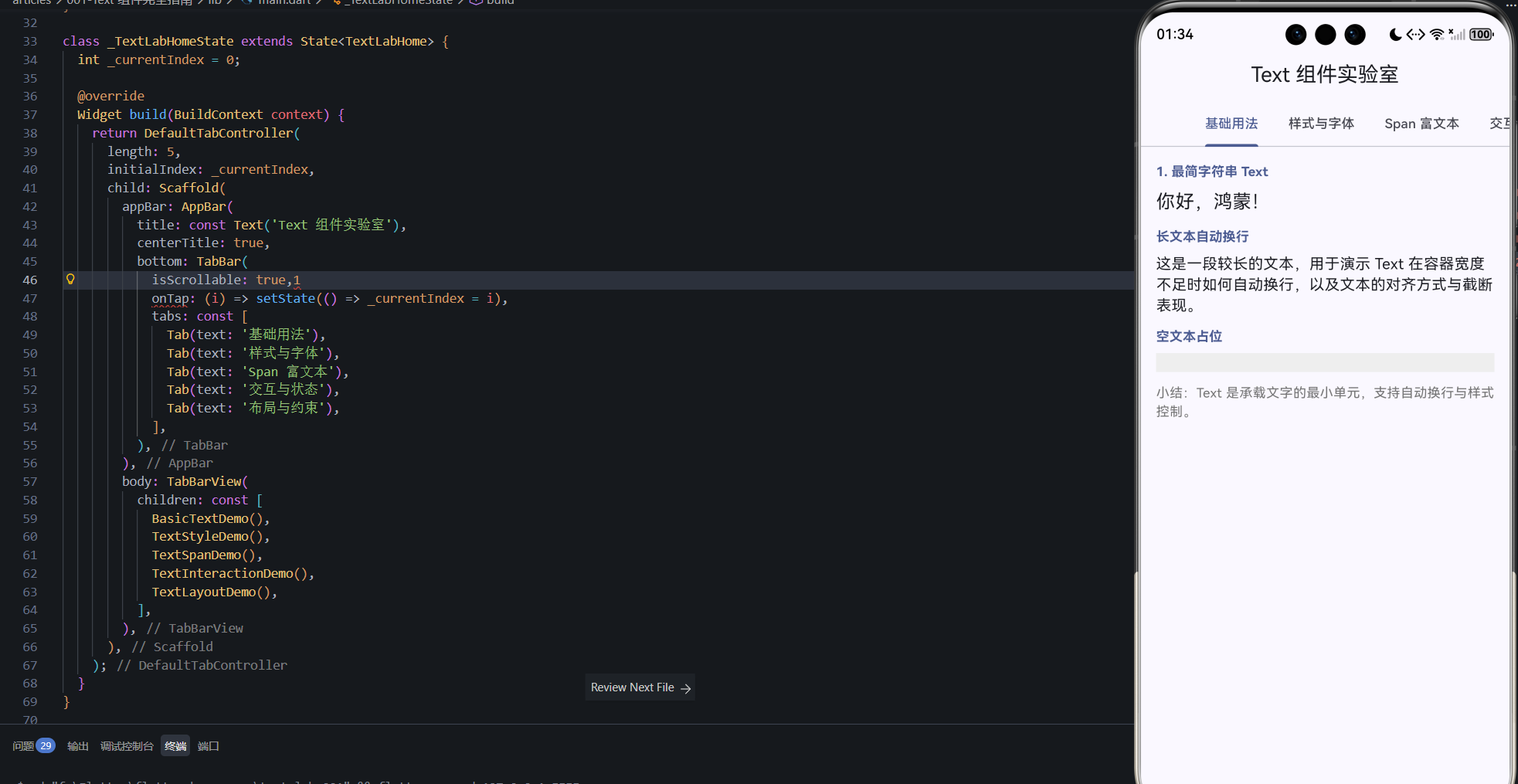Click BasicTextDemo() in the children list
Image resolution: width=1518 pixels, height=784 pixels.
point(207,518)
